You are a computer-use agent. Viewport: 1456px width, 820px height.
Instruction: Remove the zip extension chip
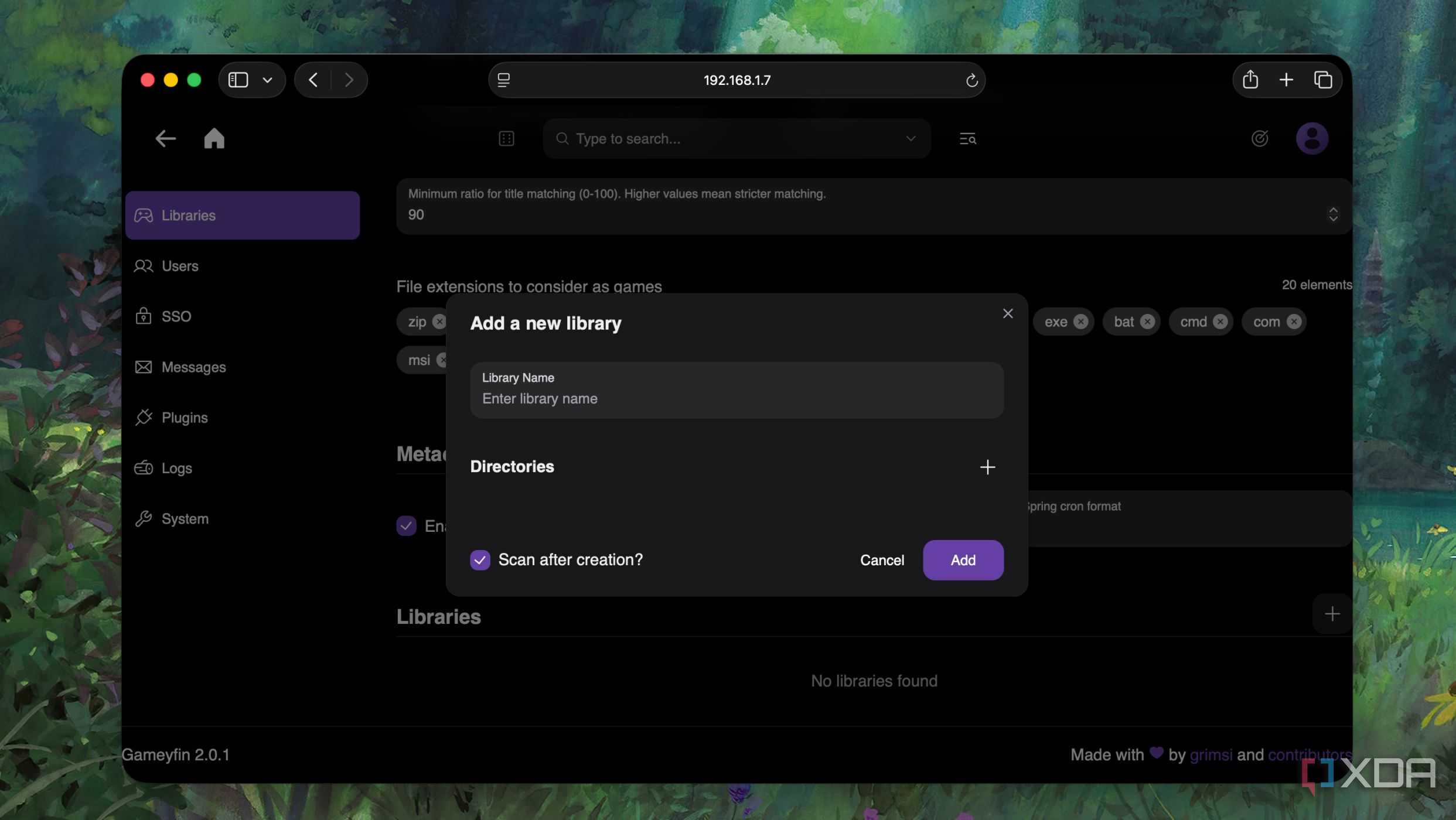click(439, 322)
